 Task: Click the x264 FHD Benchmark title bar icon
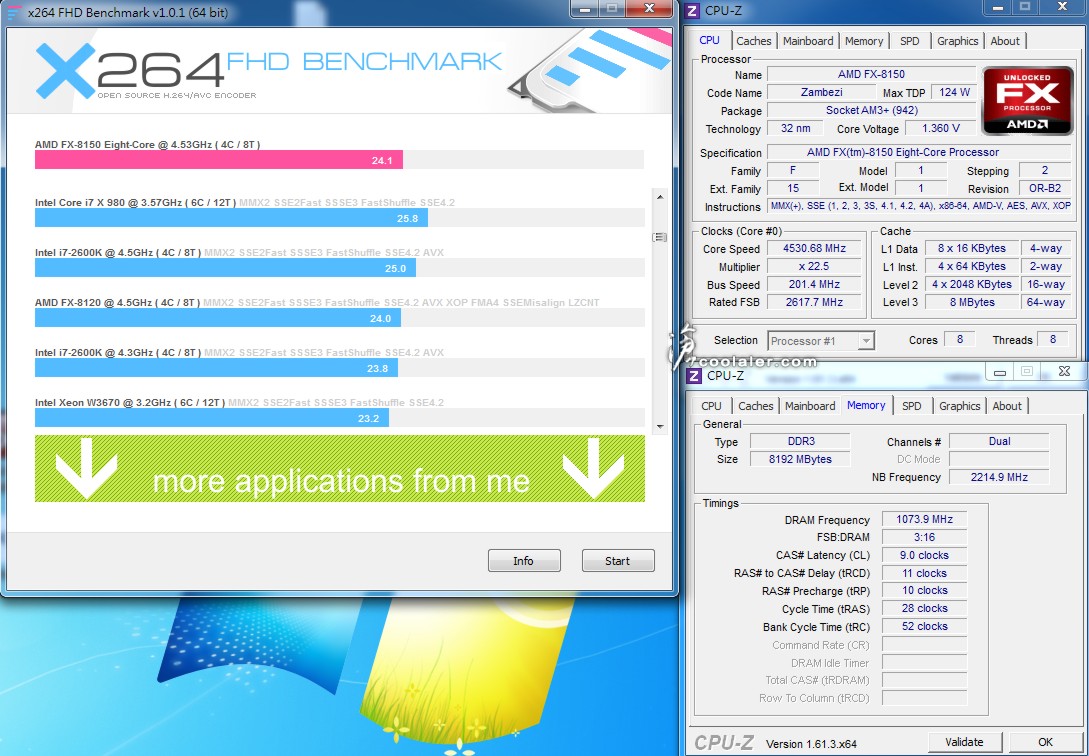coord(13,12)
